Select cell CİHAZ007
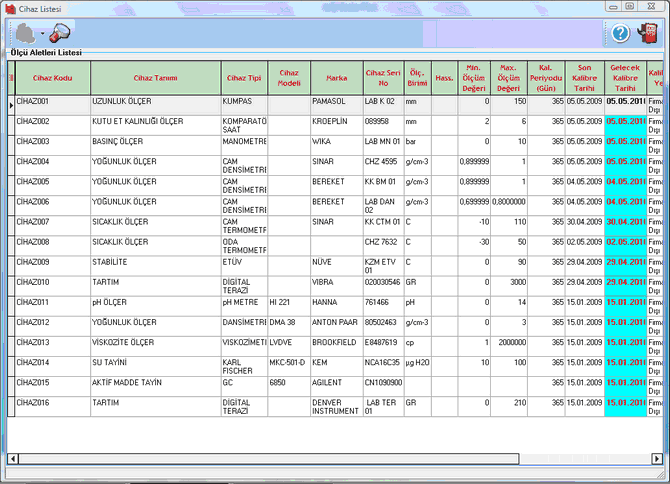Screen dimensions: 670x484 point(53,226)
